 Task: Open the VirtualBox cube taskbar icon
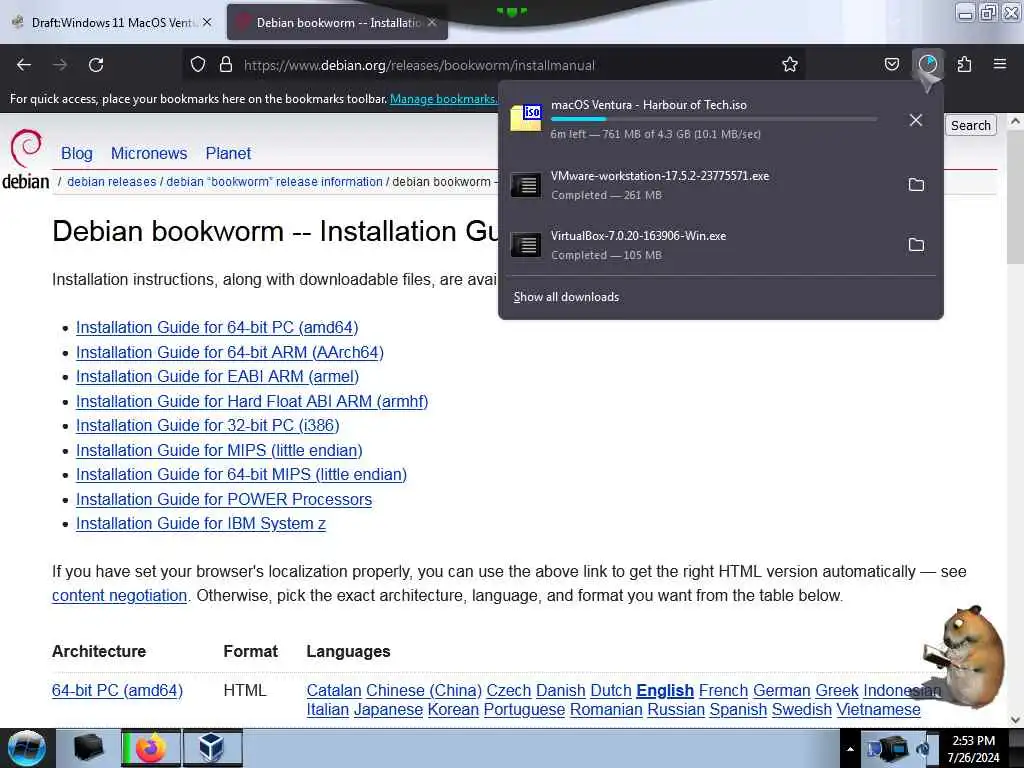(212, 748)
